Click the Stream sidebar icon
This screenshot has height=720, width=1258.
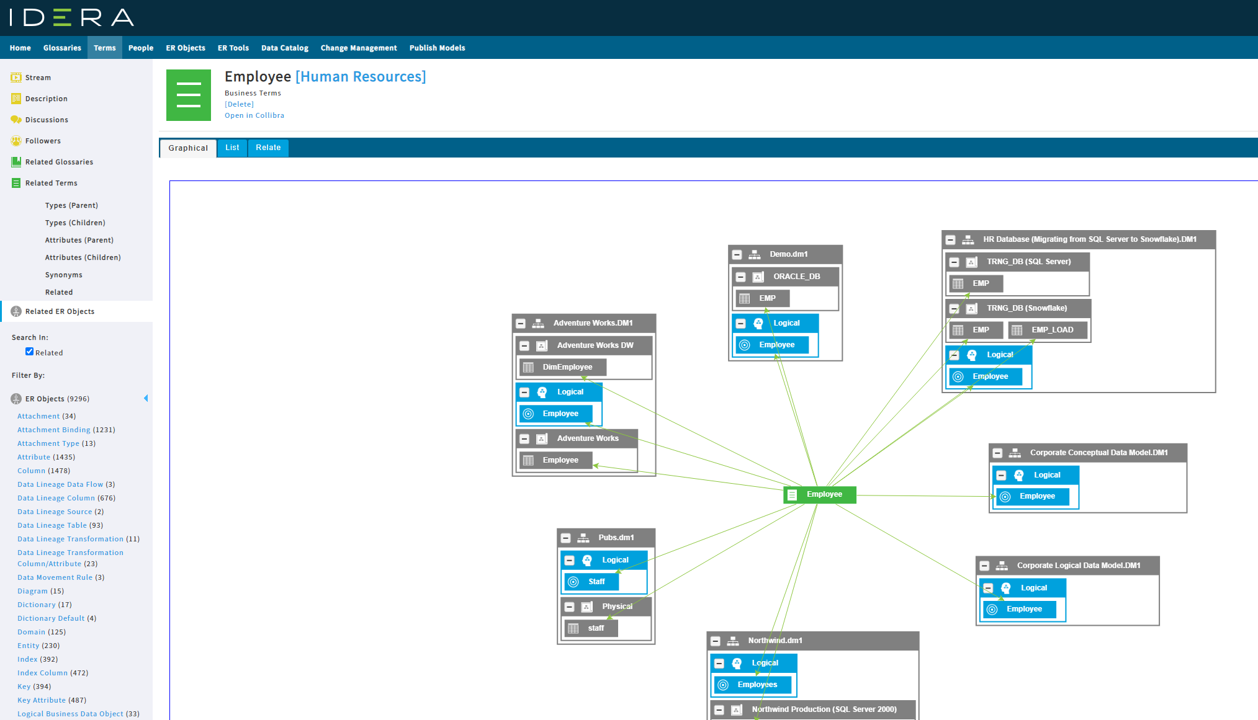[16, 77]
